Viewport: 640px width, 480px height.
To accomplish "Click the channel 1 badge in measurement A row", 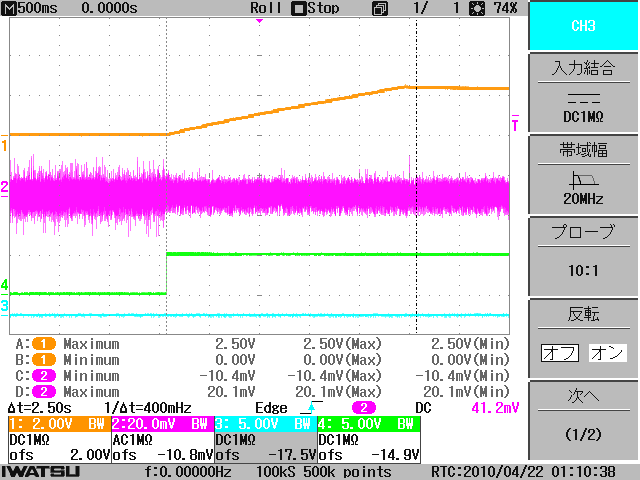I will [44, 344].
